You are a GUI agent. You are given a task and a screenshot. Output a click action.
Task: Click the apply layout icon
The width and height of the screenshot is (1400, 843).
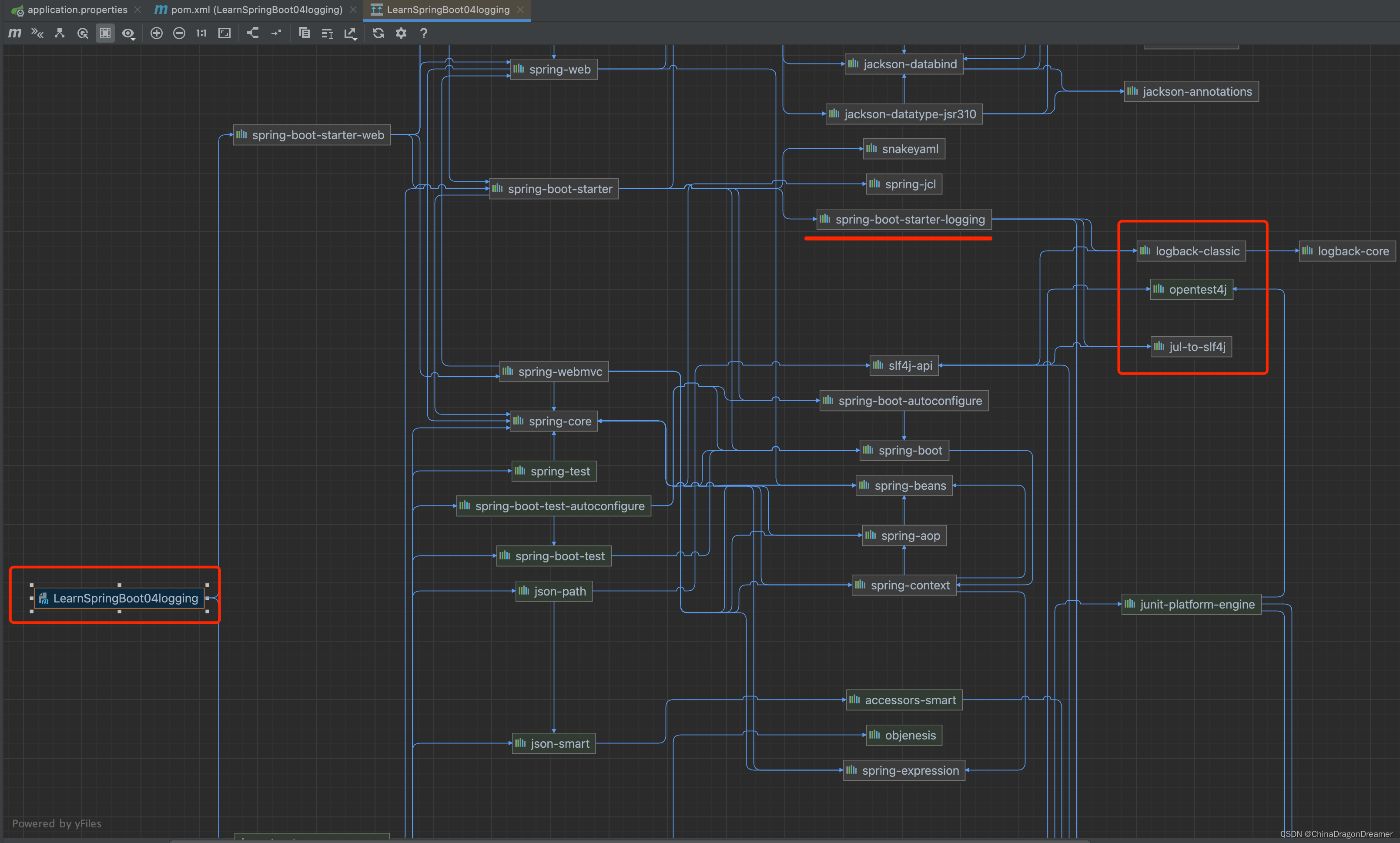253,33
